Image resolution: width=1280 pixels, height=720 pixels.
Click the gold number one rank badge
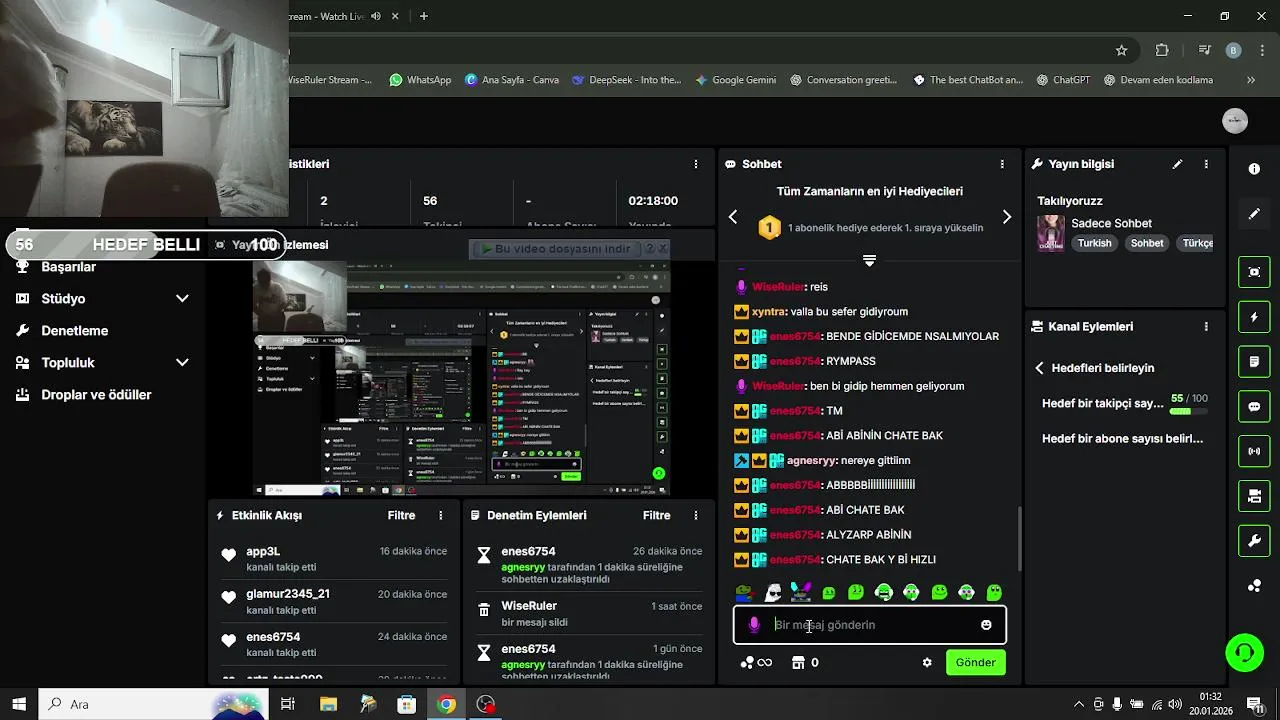[x=769, y=228]
